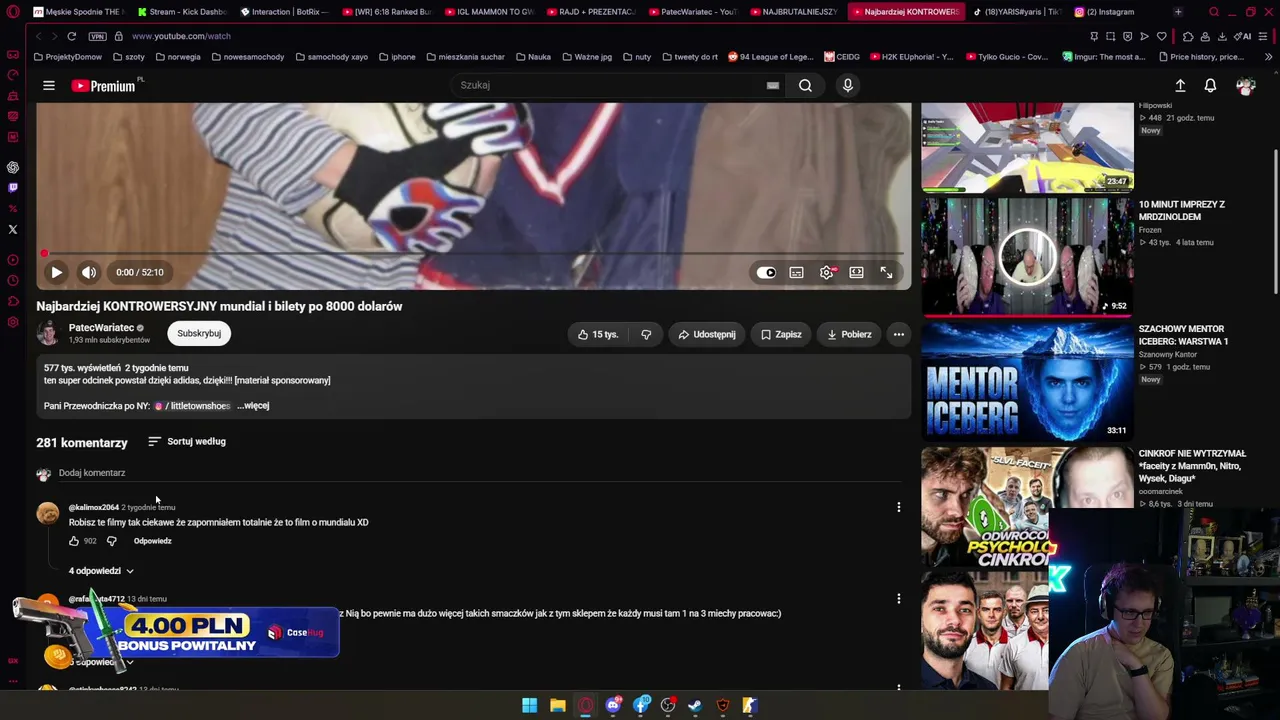Open X (Twitter) from the Opera sidebar
Image resolution: width=1280 pixels, height=720 pixels.
pyautogui.click(x=13, y=229)
